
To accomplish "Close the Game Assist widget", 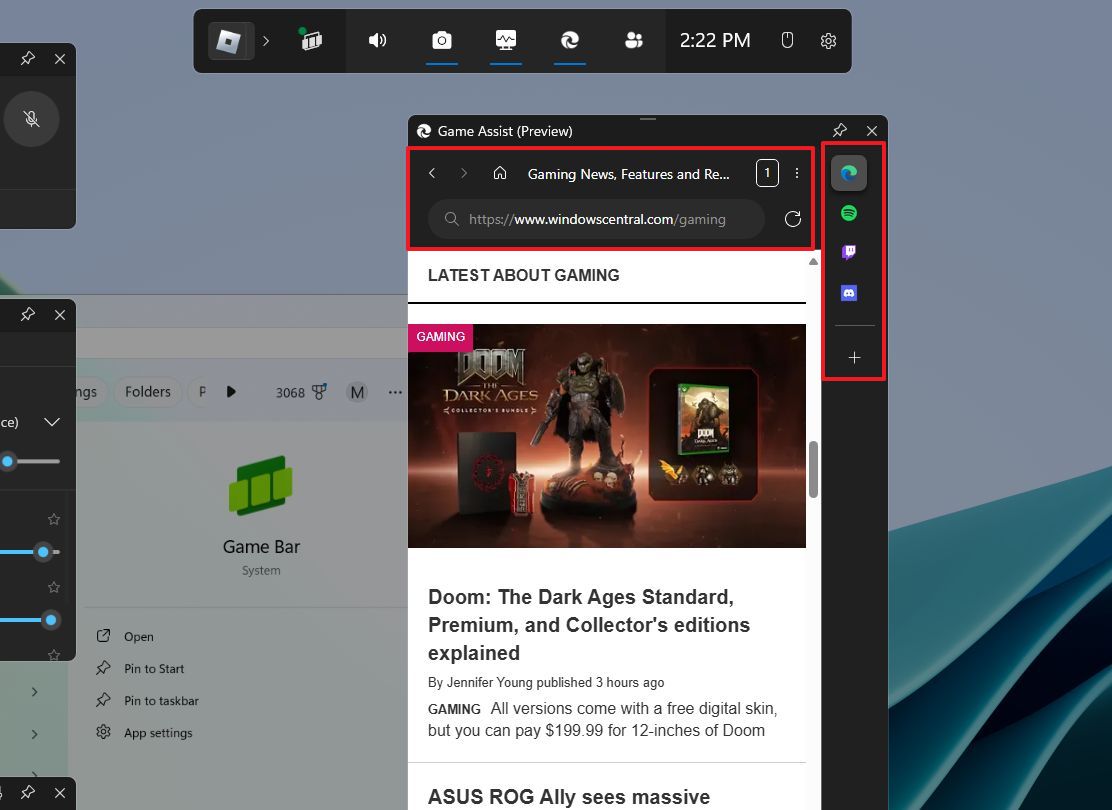I will pyautogui.click(x=872, y=131).
